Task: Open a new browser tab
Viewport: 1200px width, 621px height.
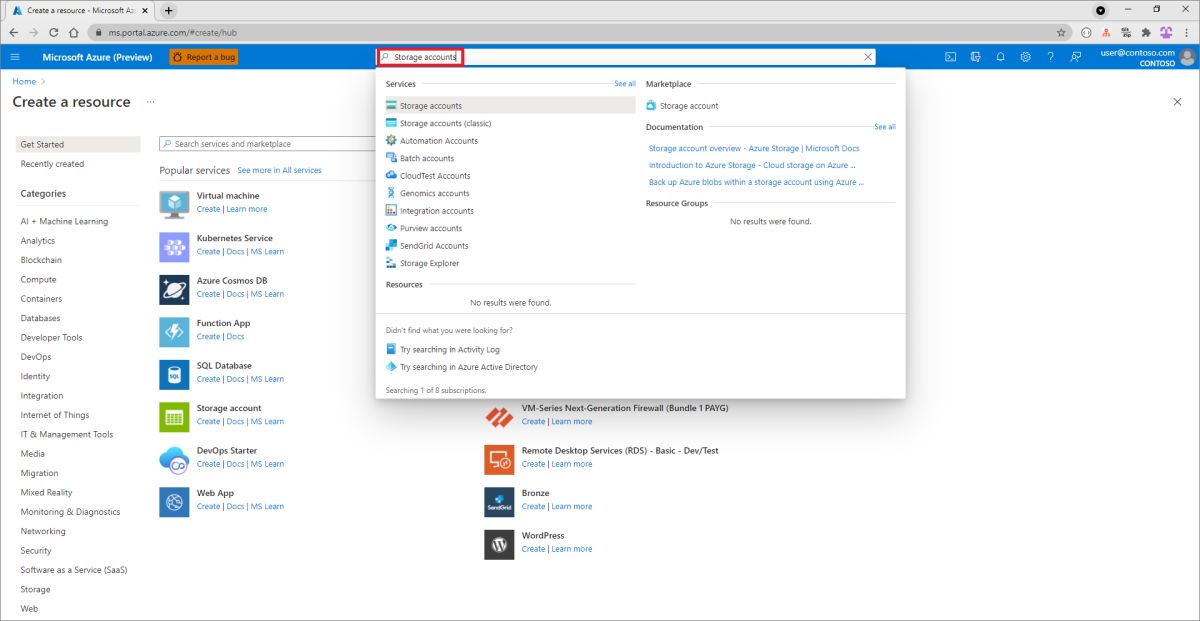Action: [168, 10]
